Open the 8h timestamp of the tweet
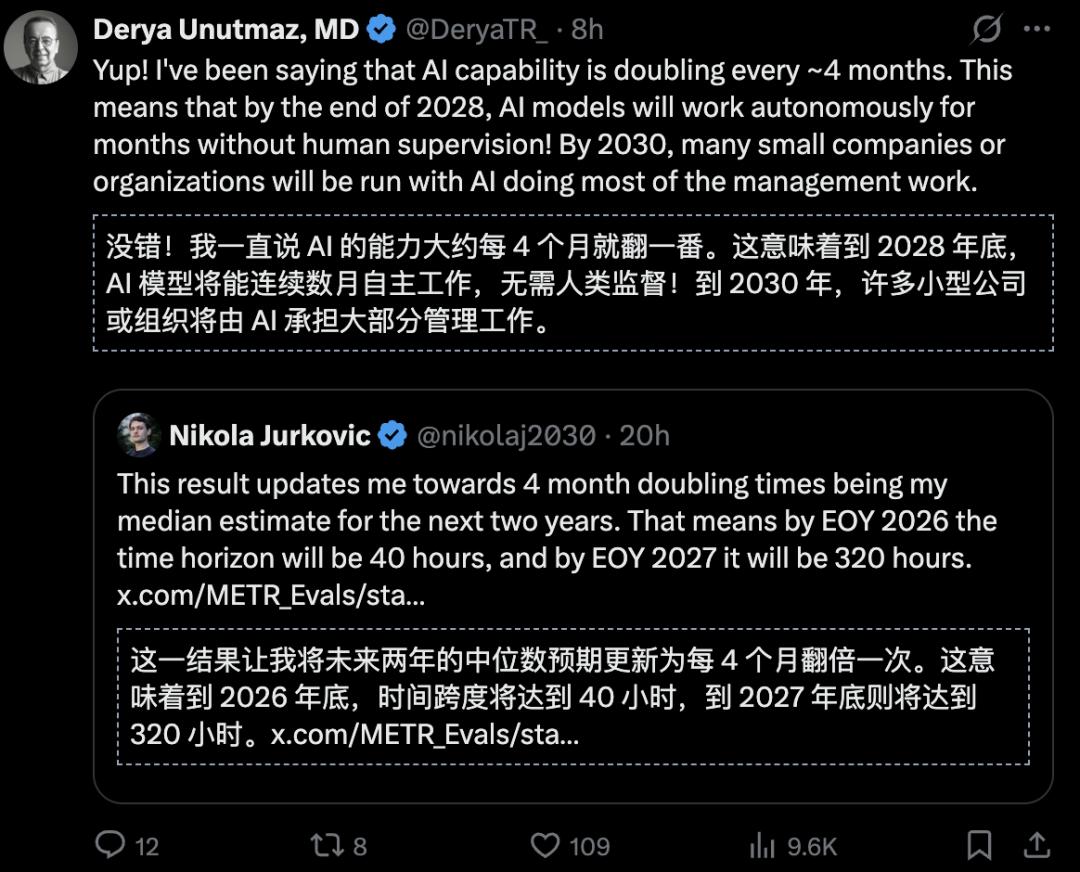 [587, 30]
